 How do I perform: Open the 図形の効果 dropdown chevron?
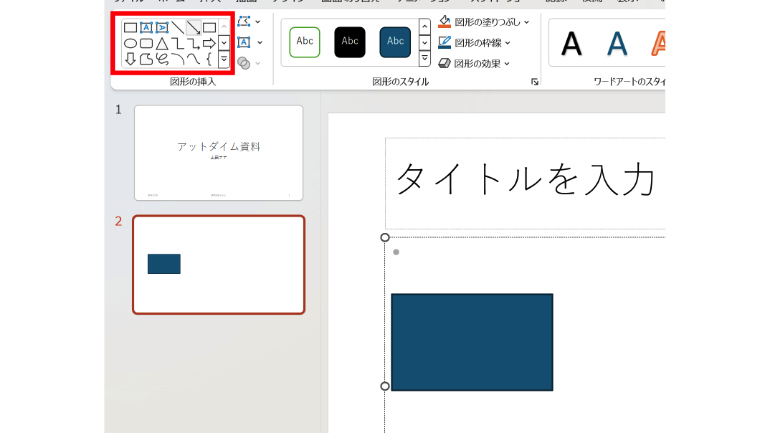(x=507, y=64)
